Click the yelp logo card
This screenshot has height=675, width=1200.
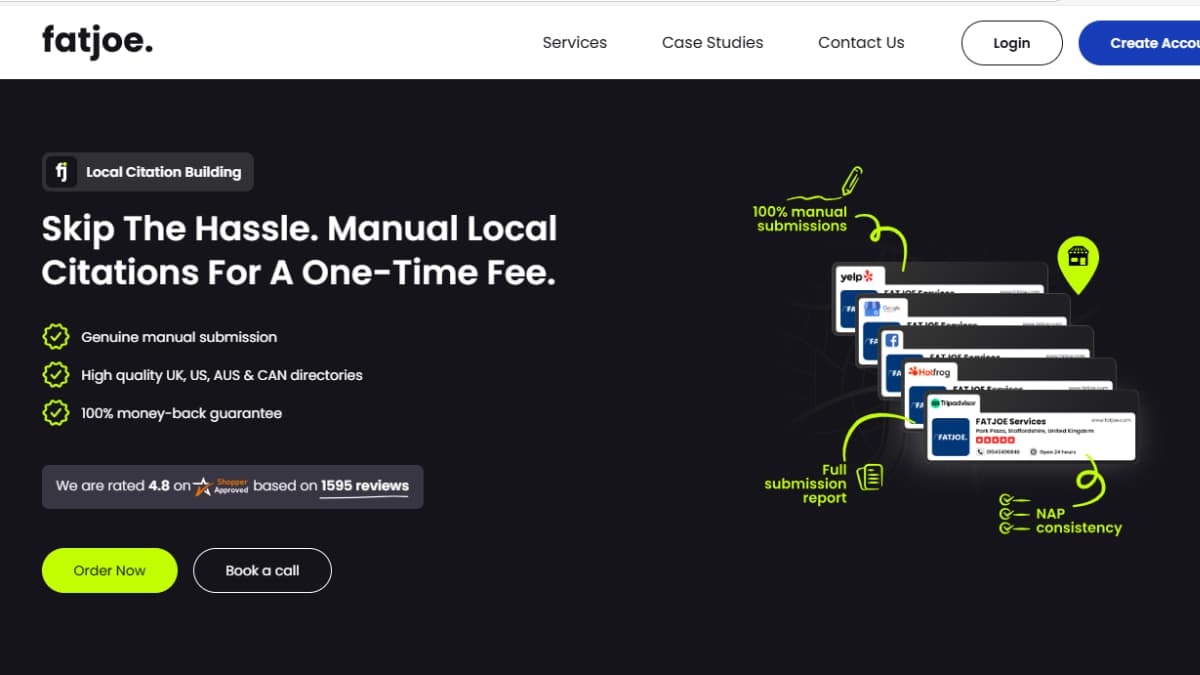pos(856,276)
